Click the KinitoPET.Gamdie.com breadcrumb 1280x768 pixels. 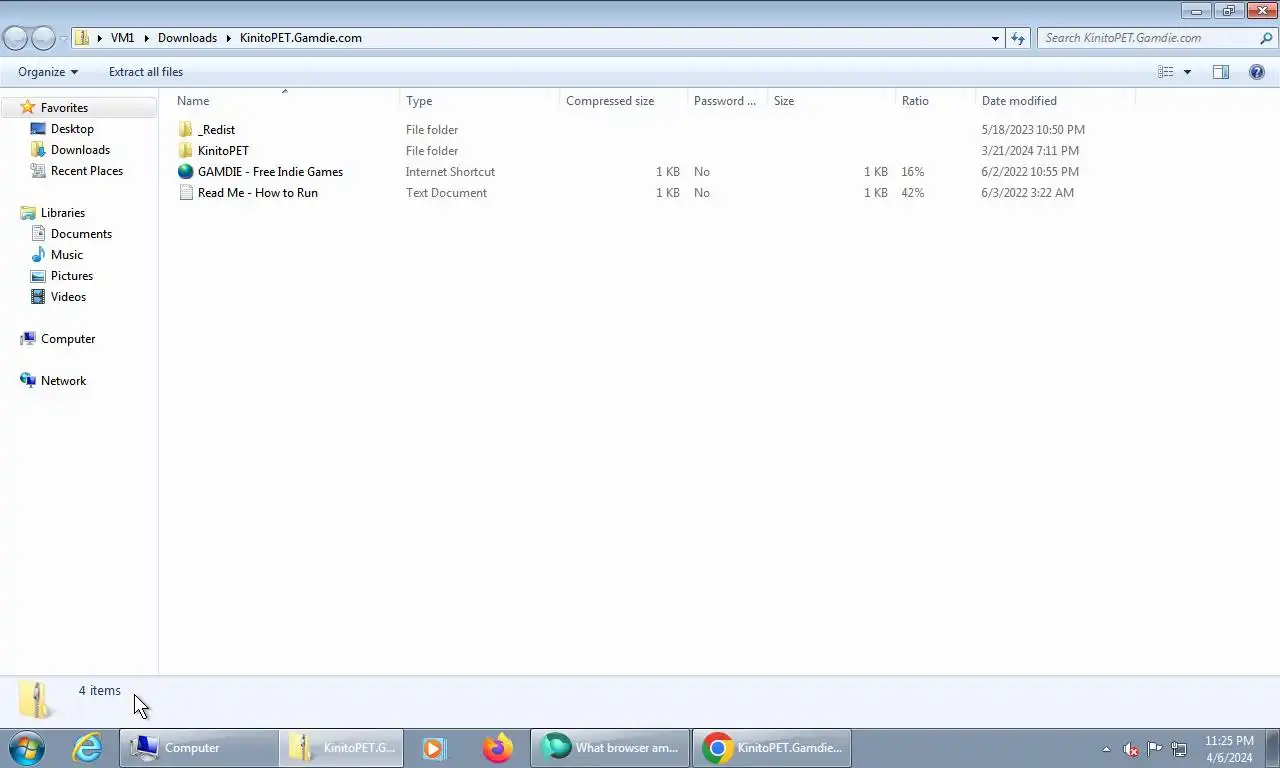coord(301,38)
